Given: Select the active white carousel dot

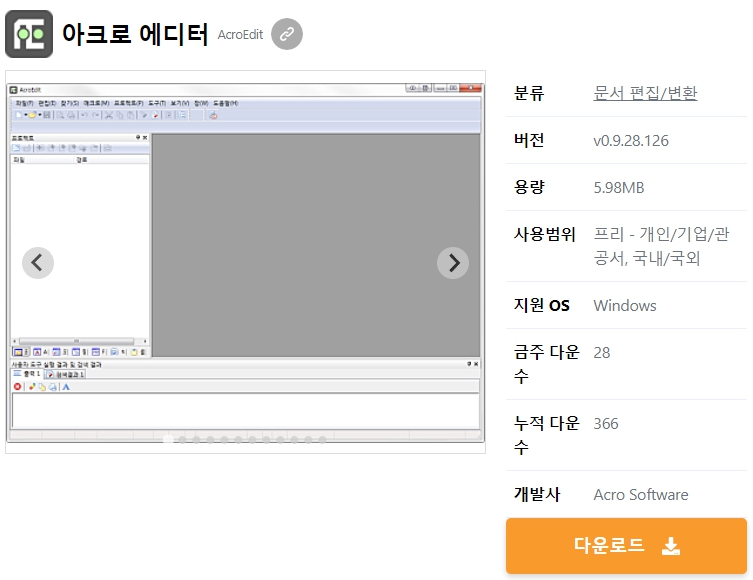Looking at the screenshot, I should click(168, 439).
